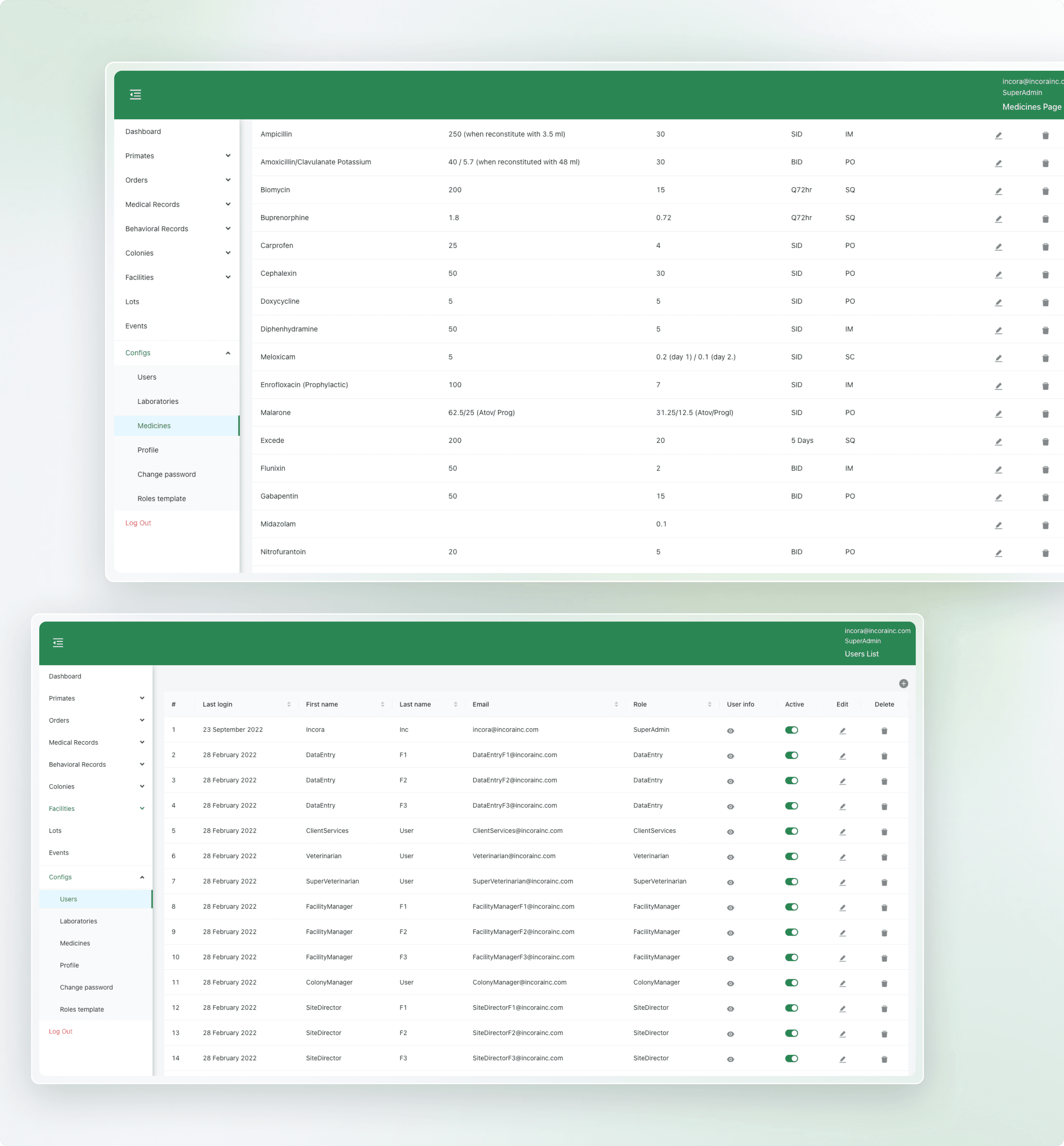Toggle Active switch for Incora user
The height and width of the screenshot is (1146, 1064).
pyautogui.click(x=792, y=730)
